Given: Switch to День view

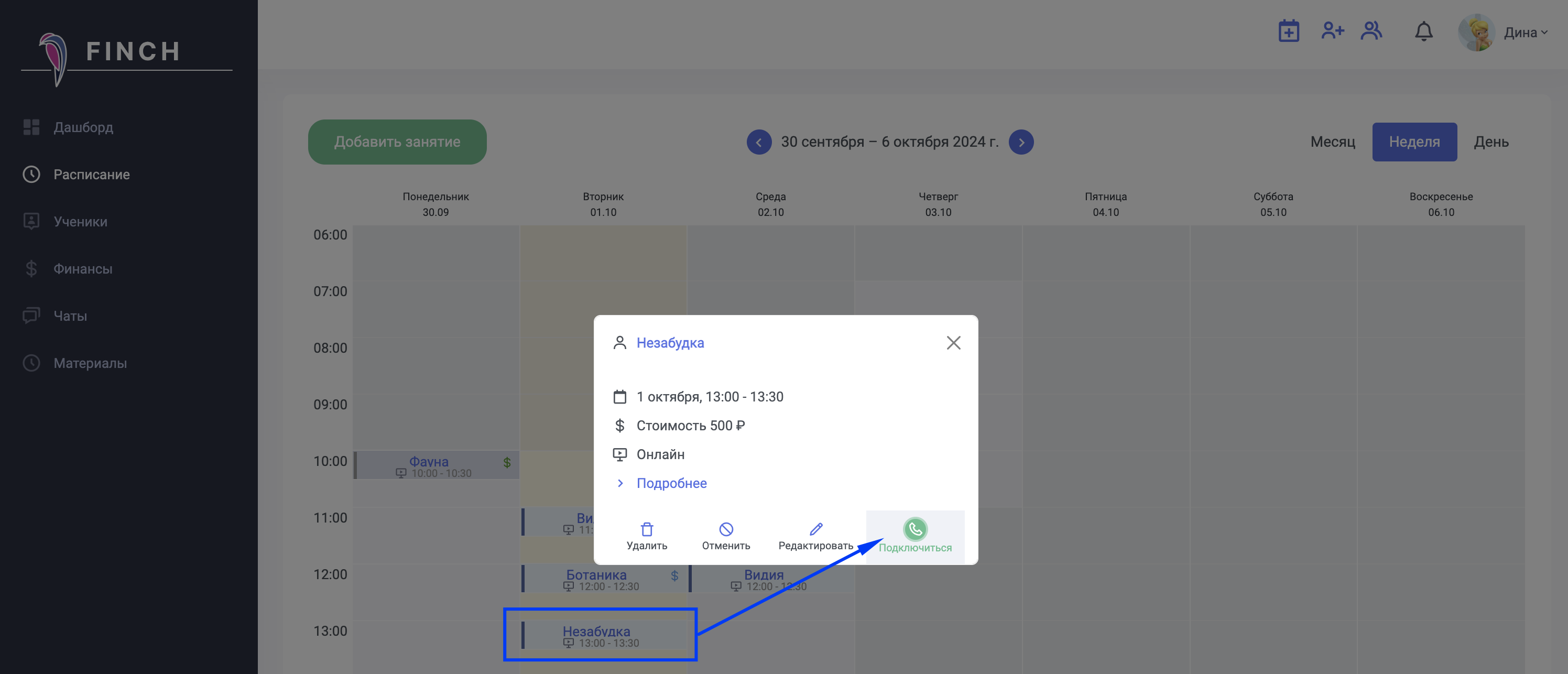Looking at the screenshot, I should point(1490,142).
